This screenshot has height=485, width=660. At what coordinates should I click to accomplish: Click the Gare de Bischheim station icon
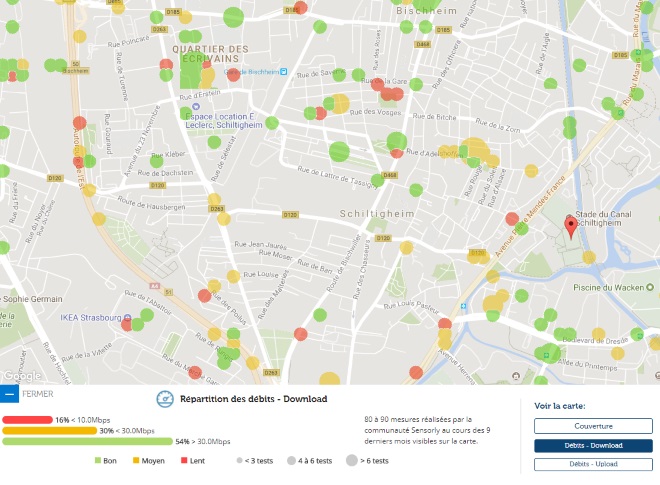click(285, 72)
